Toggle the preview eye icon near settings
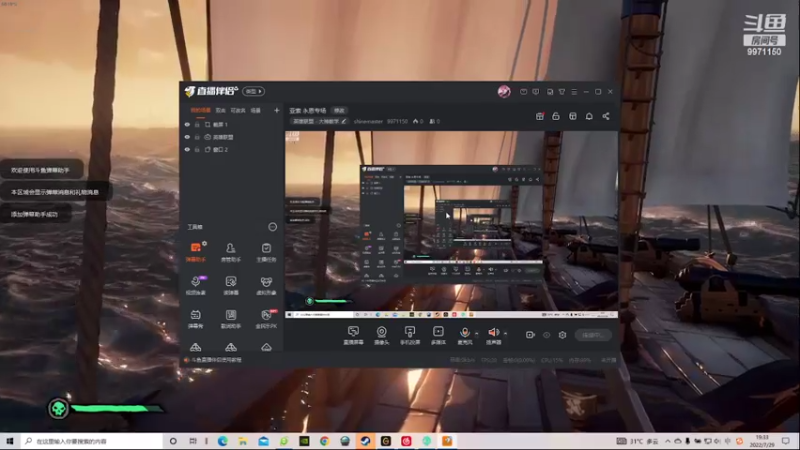 (x=546, y=335)
